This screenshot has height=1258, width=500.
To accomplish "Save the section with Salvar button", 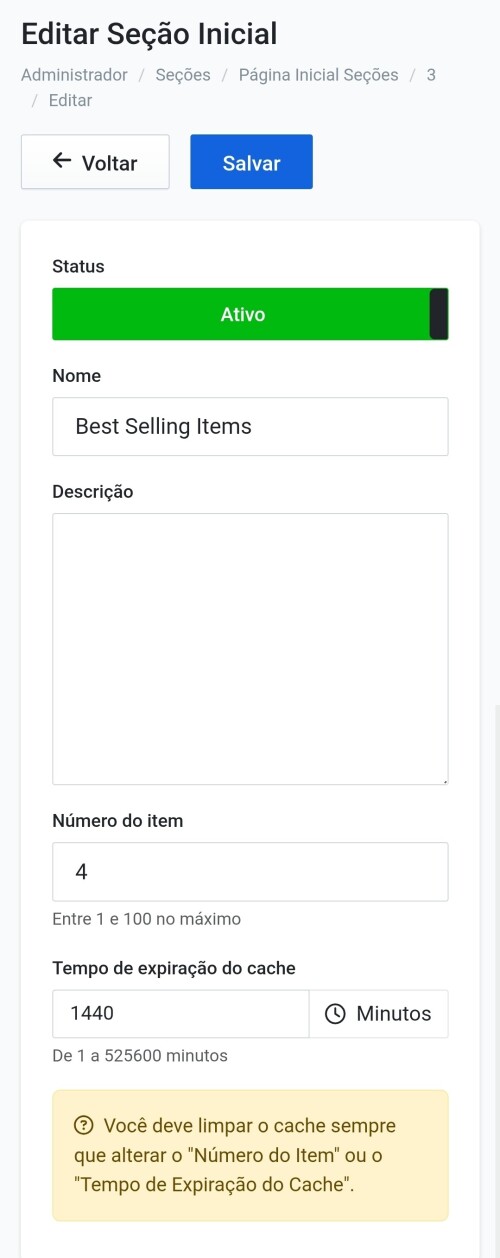I will click(x=251, y=162).
